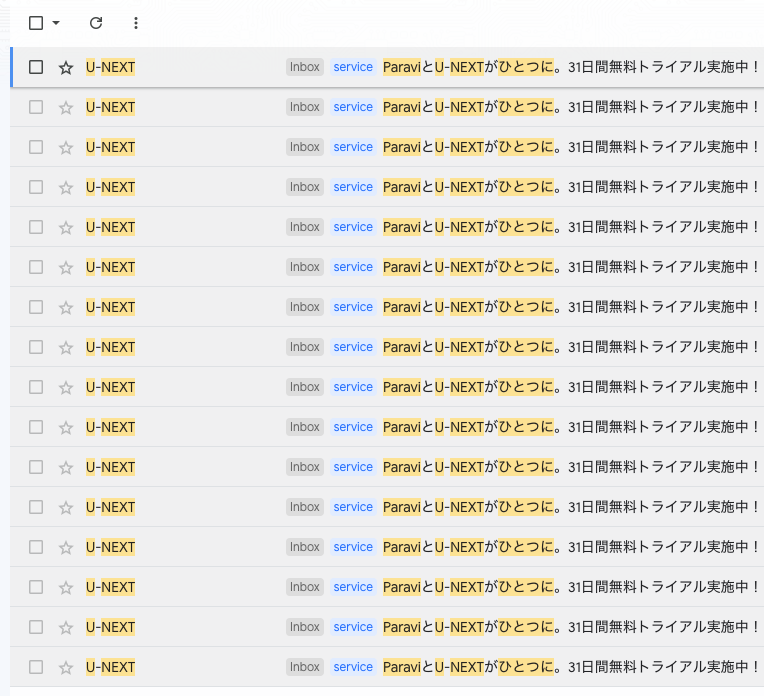Open the seventh email's Paravi subject line
The image size is (764, 696).
pos(571,307)
